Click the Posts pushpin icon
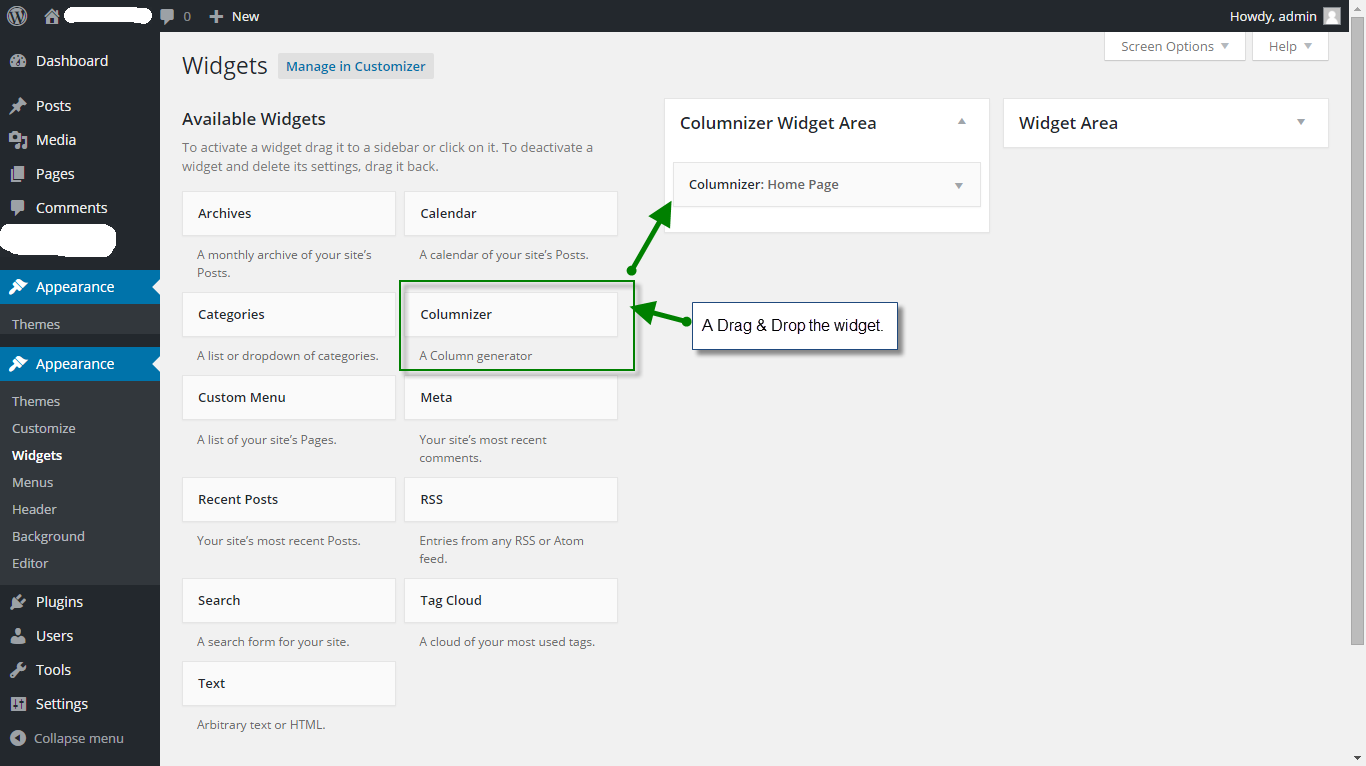Screen dimensions: 1366x766 pos(18,106)
